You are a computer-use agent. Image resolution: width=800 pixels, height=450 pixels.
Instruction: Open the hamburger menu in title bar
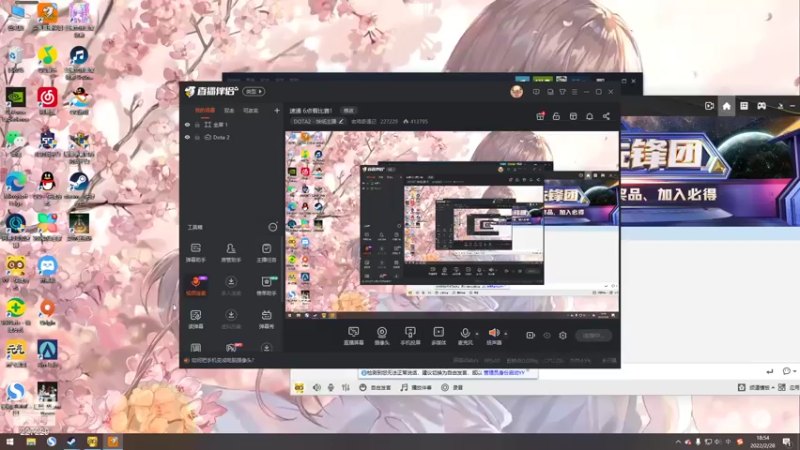(574, 92)
